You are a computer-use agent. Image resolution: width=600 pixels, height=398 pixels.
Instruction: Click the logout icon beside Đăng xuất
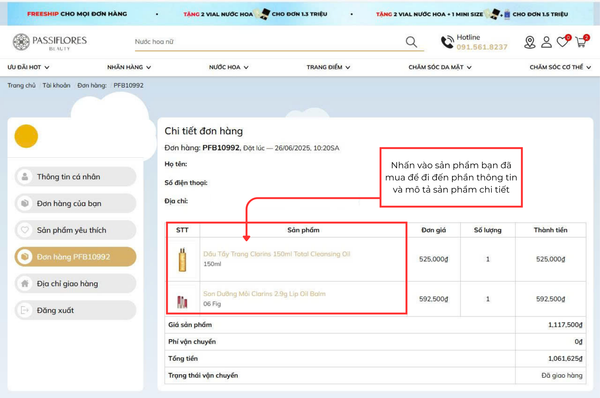25,310
